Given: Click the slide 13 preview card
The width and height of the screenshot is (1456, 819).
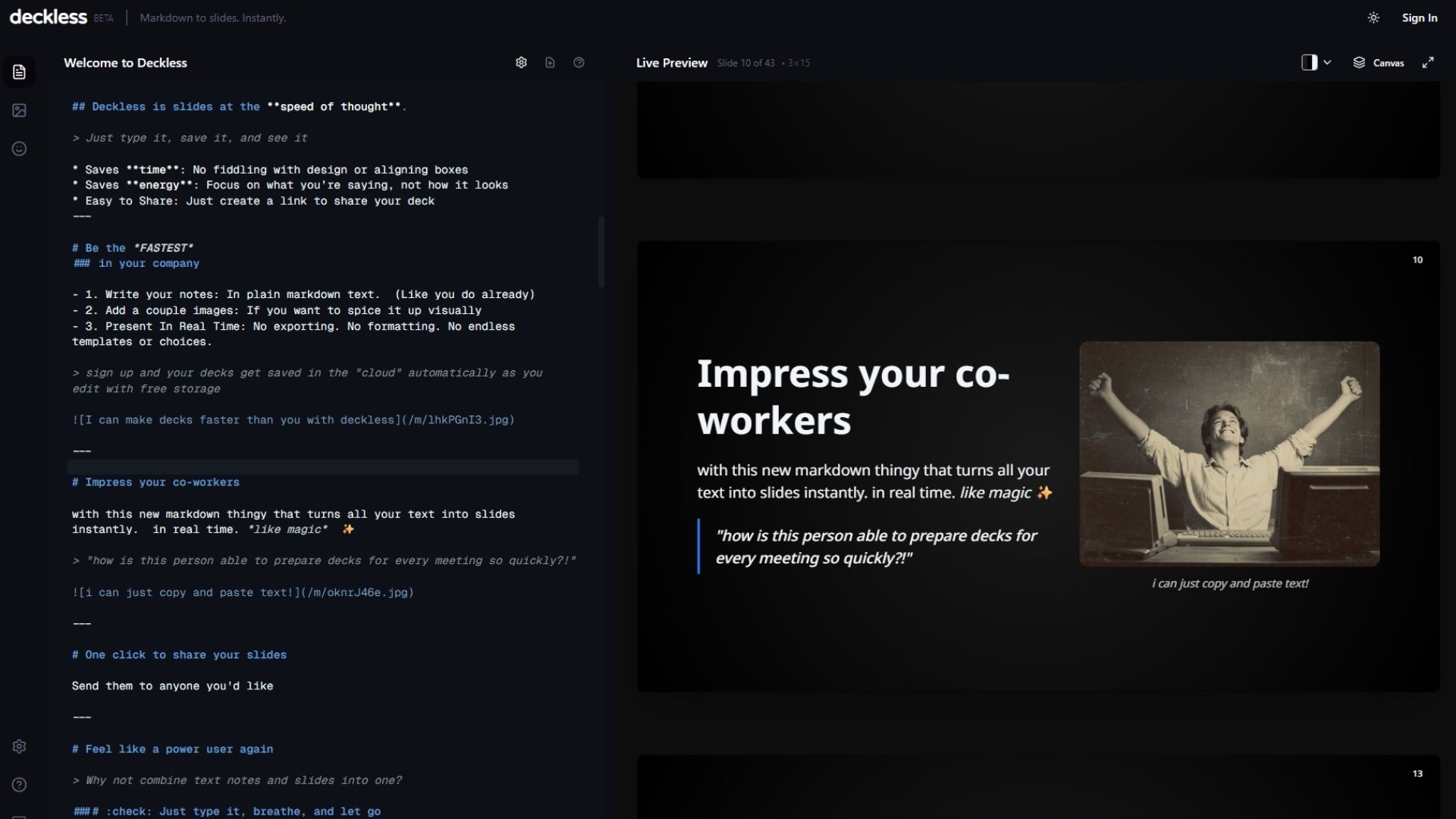Looking at the screenshot, I should point(1037,787).
